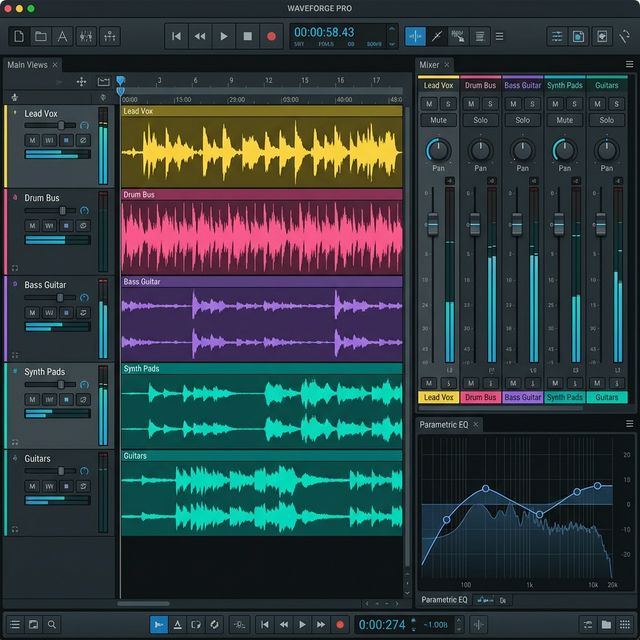Expand the Bass Guitar track lane icon
Screen dimensions: 640x640
15,355
